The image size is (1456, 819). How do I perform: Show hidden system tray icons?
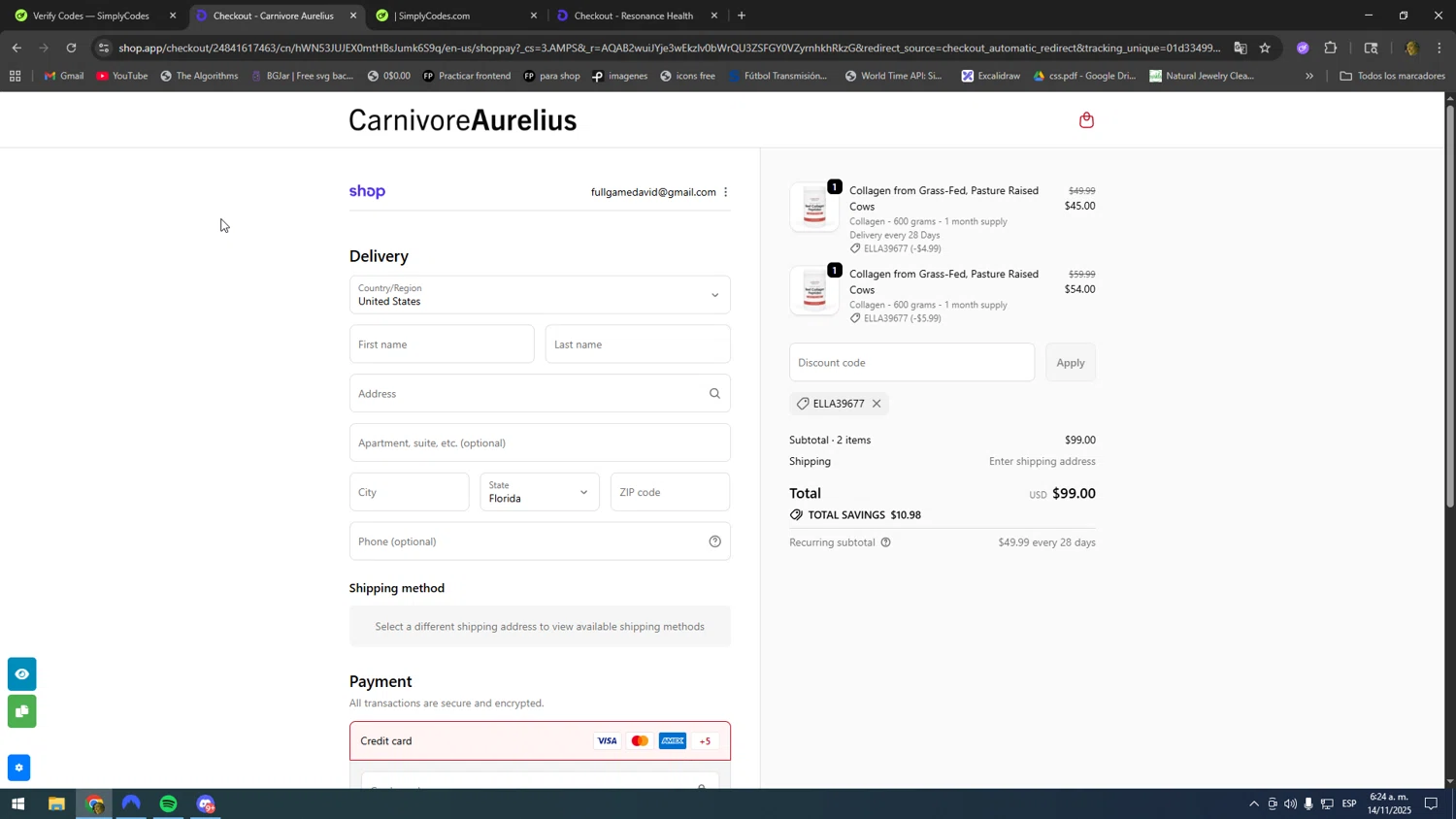point(1253,804)
